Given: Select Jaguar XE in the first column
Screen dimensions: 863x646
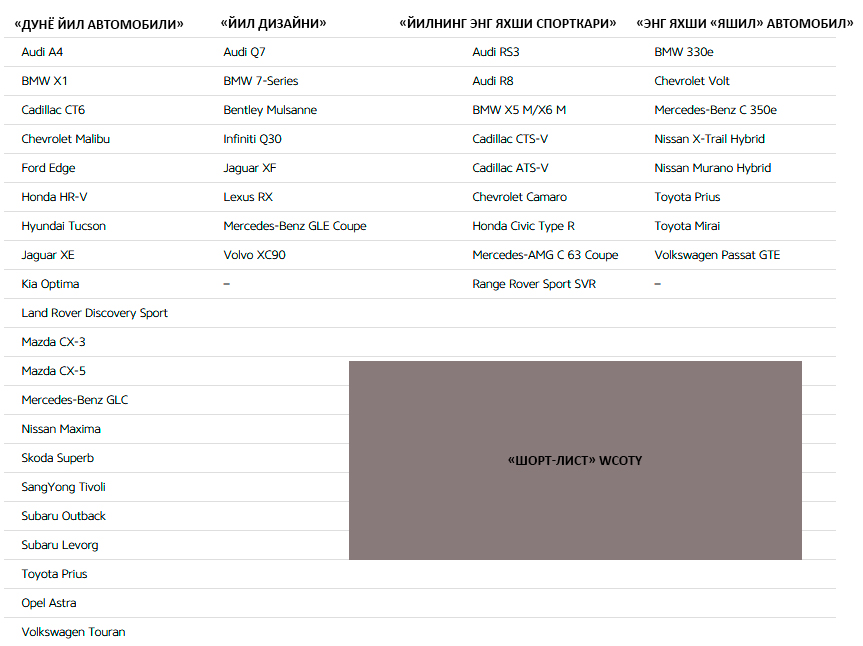Looking at the screenshot, I should tap(48, 255).
